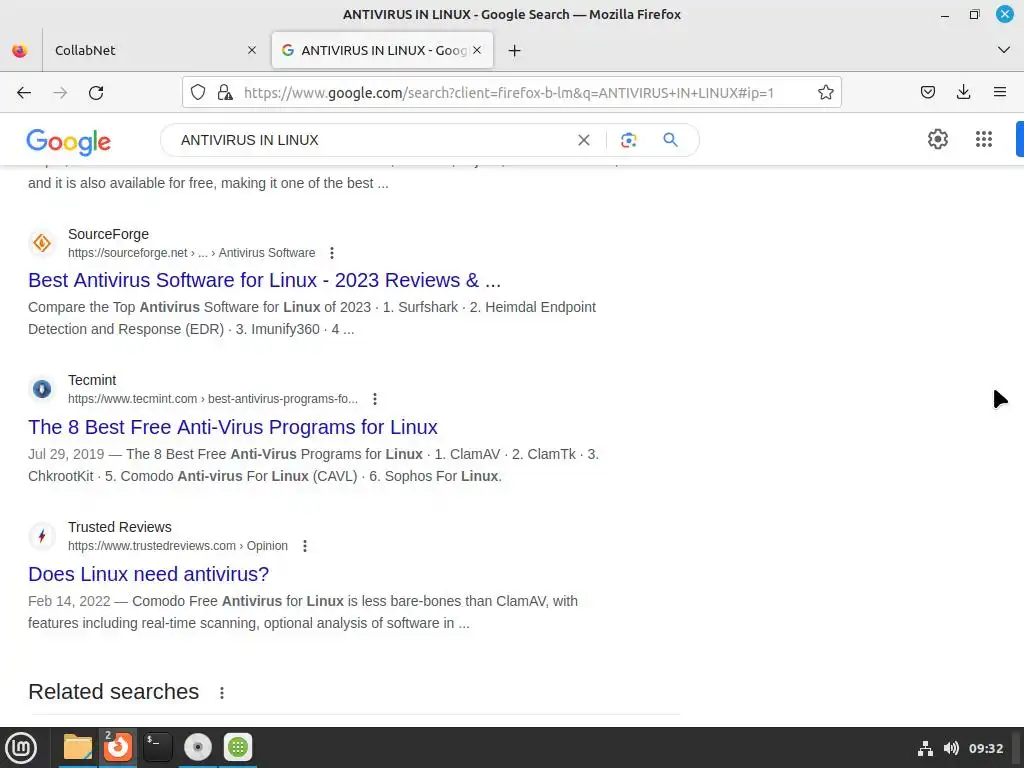List all open tabs dropdown
This screenshot has height=768, width=1024.
1003,50
